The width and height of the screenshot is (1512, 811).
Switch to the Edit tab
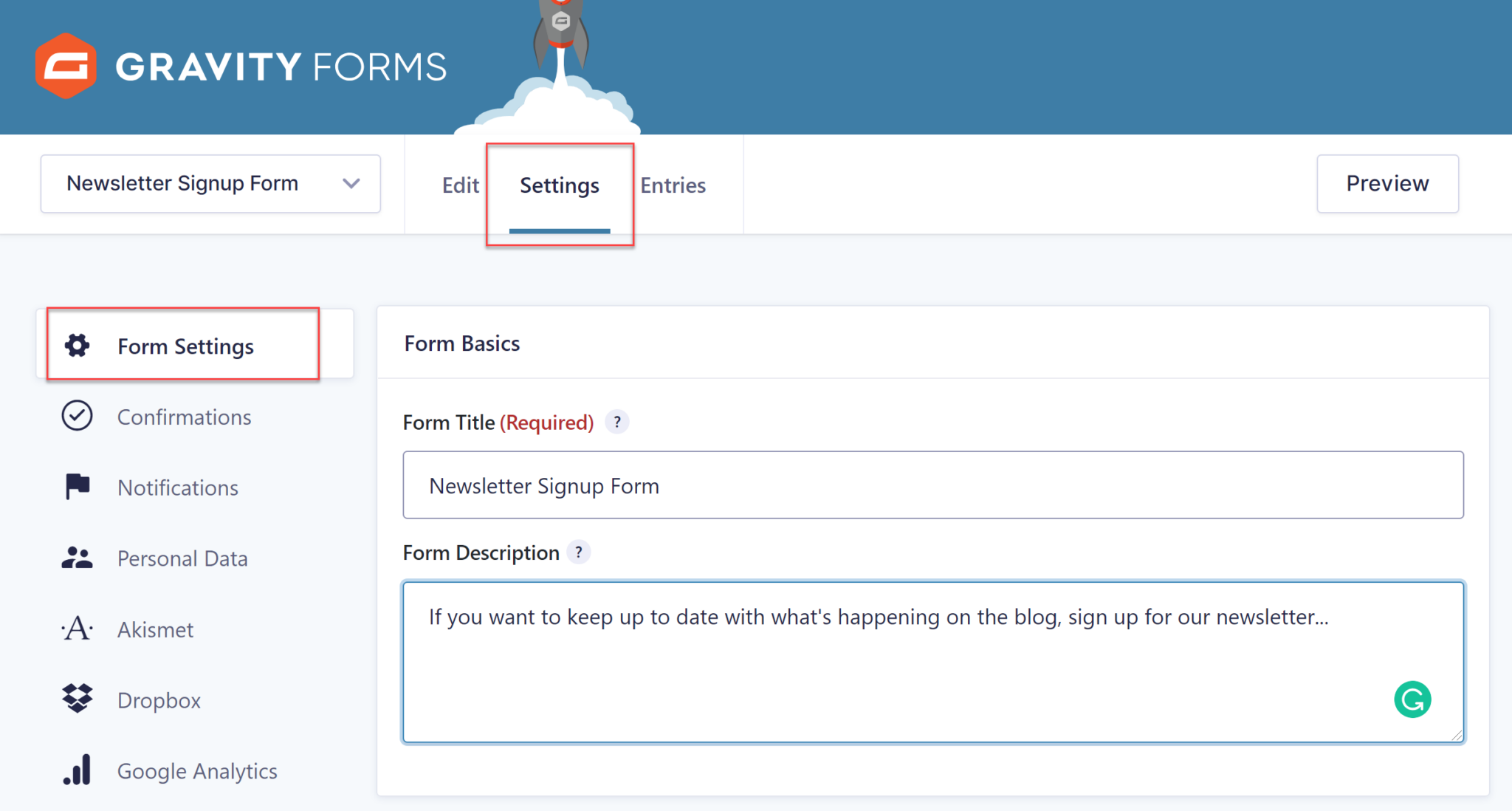click(459, 185)
